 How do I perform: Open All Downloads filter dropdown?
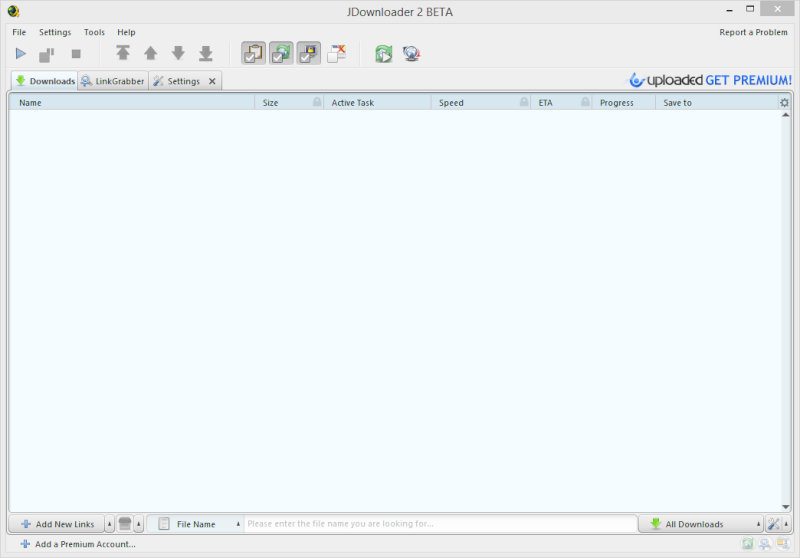tap(701, 524)
